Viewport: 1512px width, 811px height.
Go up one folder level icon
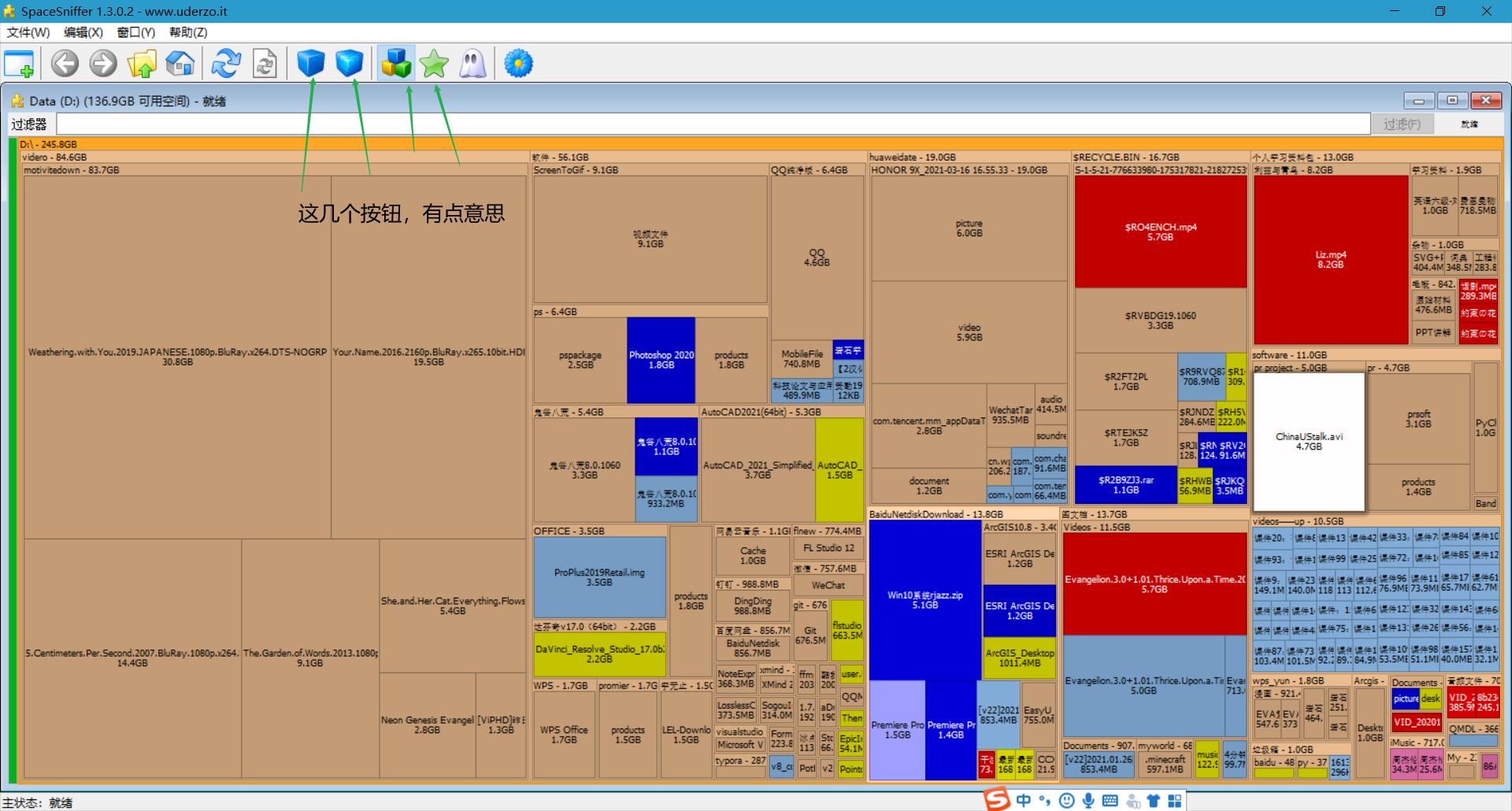tap(142, 64)
